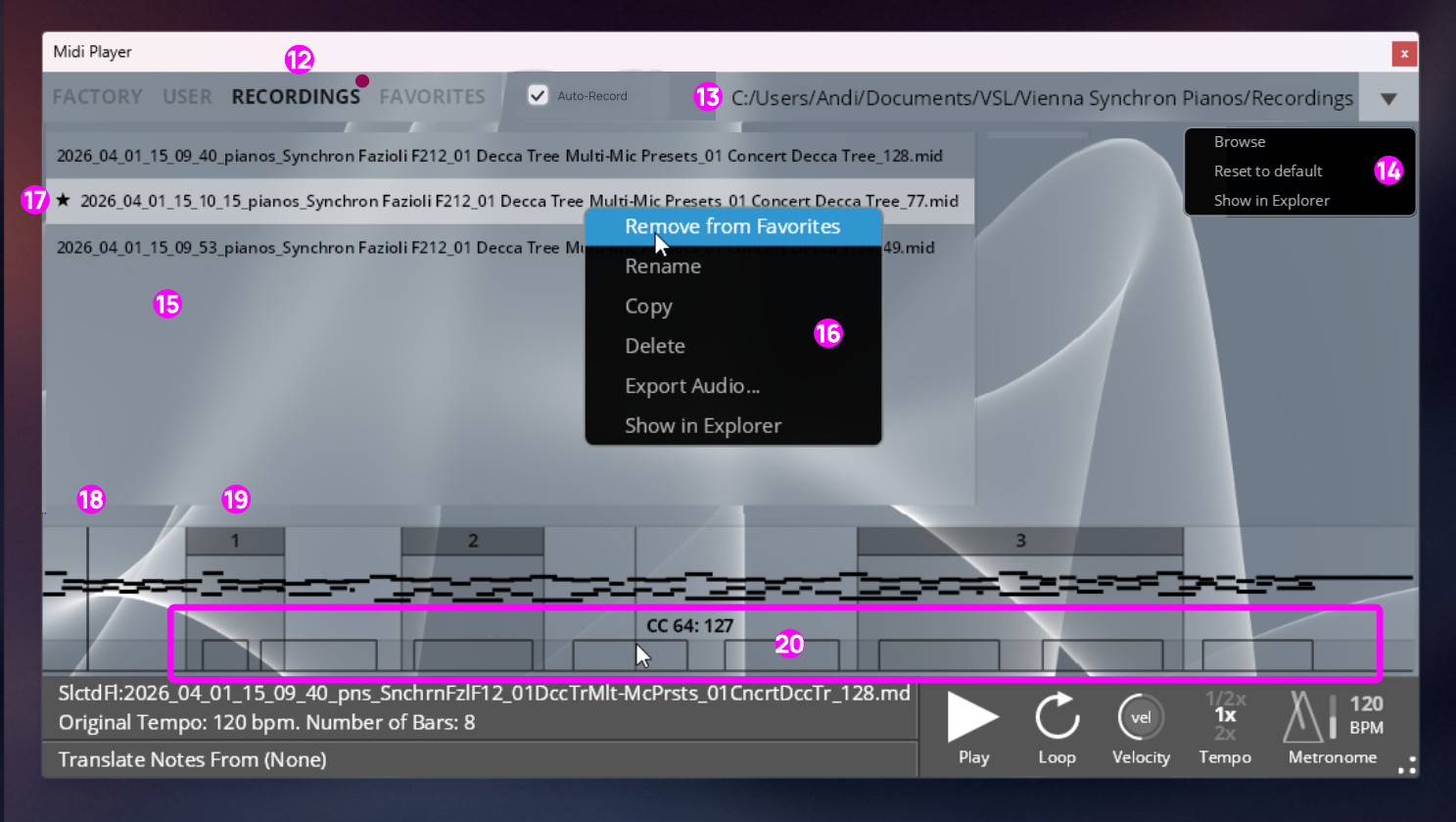Choose Remove from Favorites in context menu

pos(732,226)
